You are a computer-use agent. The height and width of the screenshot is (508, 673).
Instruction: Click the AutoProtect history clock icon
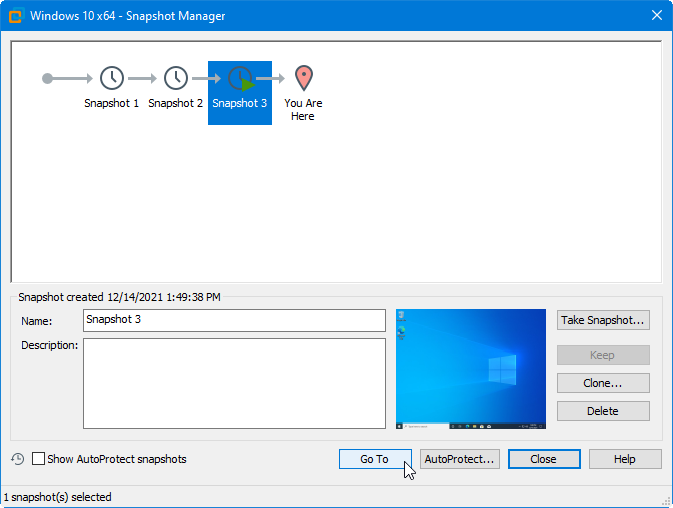pos(18,459)
